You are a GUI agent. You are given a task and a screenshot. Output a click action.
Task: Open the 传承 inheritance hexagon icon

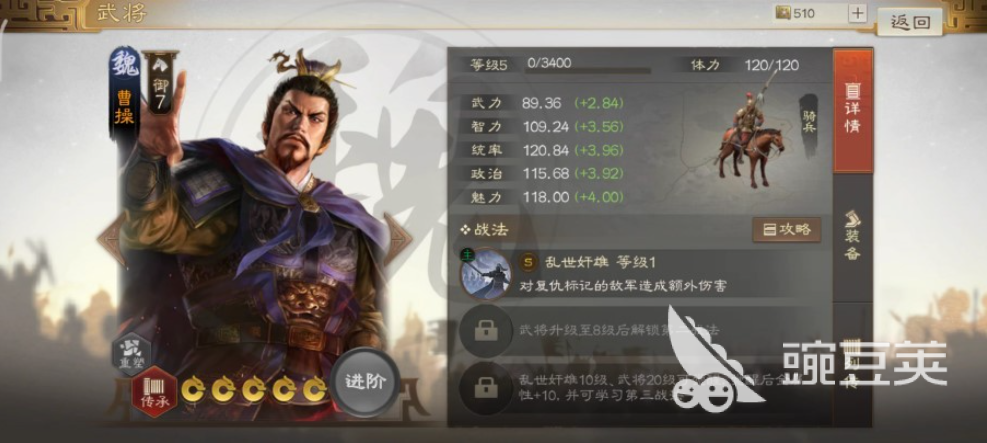[154, 393]
